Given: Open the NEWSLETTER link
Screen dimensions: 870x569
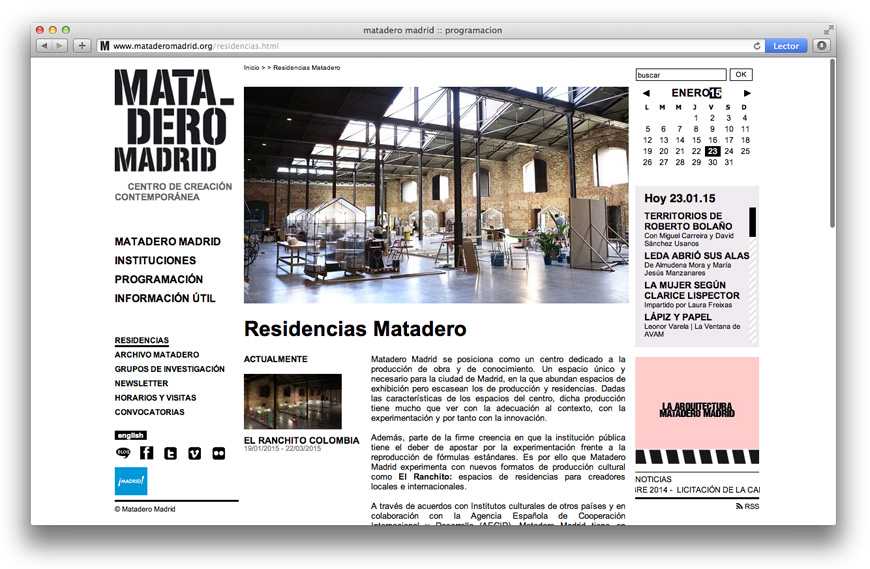Looking at the screenshot, I should coord(141,384).
